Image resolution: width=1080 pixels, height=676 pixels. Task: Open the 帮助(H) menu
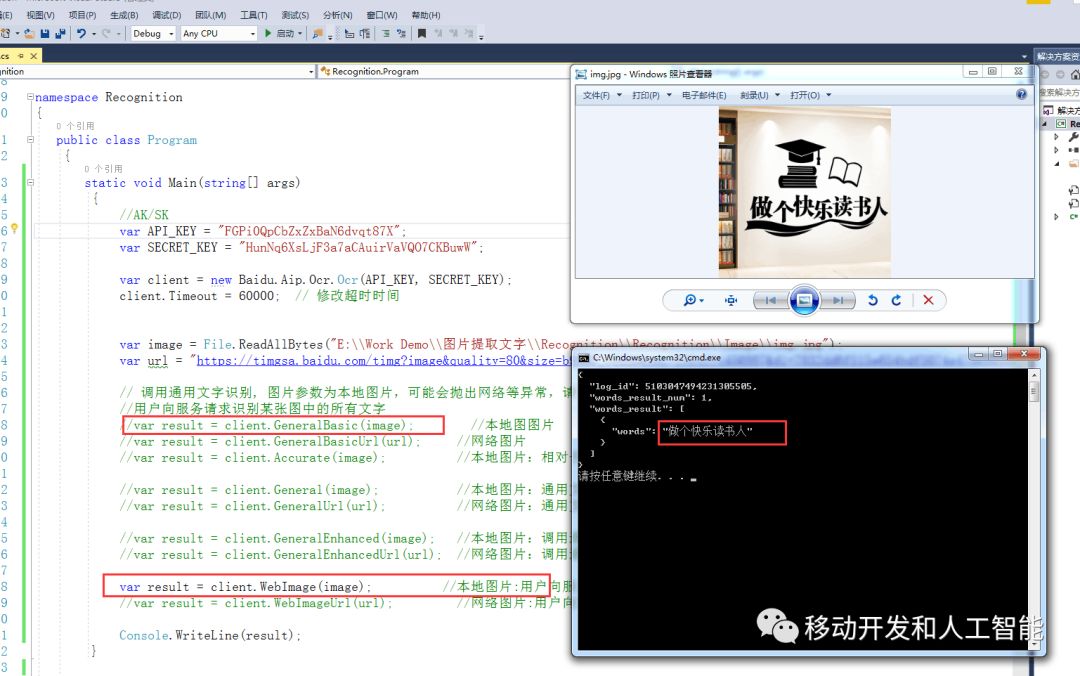426,14
